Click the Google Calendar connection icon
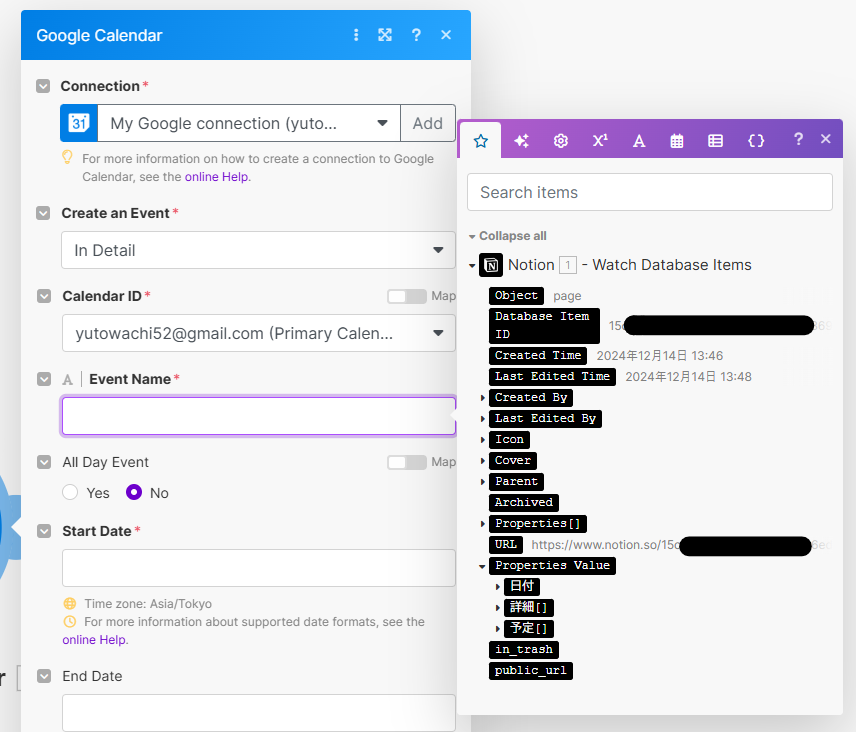 pos(79,123)
